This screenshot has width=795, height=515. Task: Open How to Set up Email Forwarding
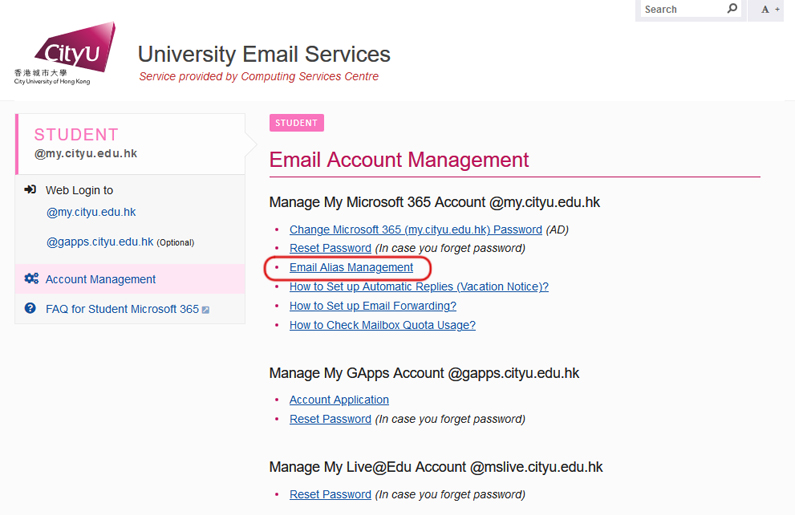click(x=372, y=306)
